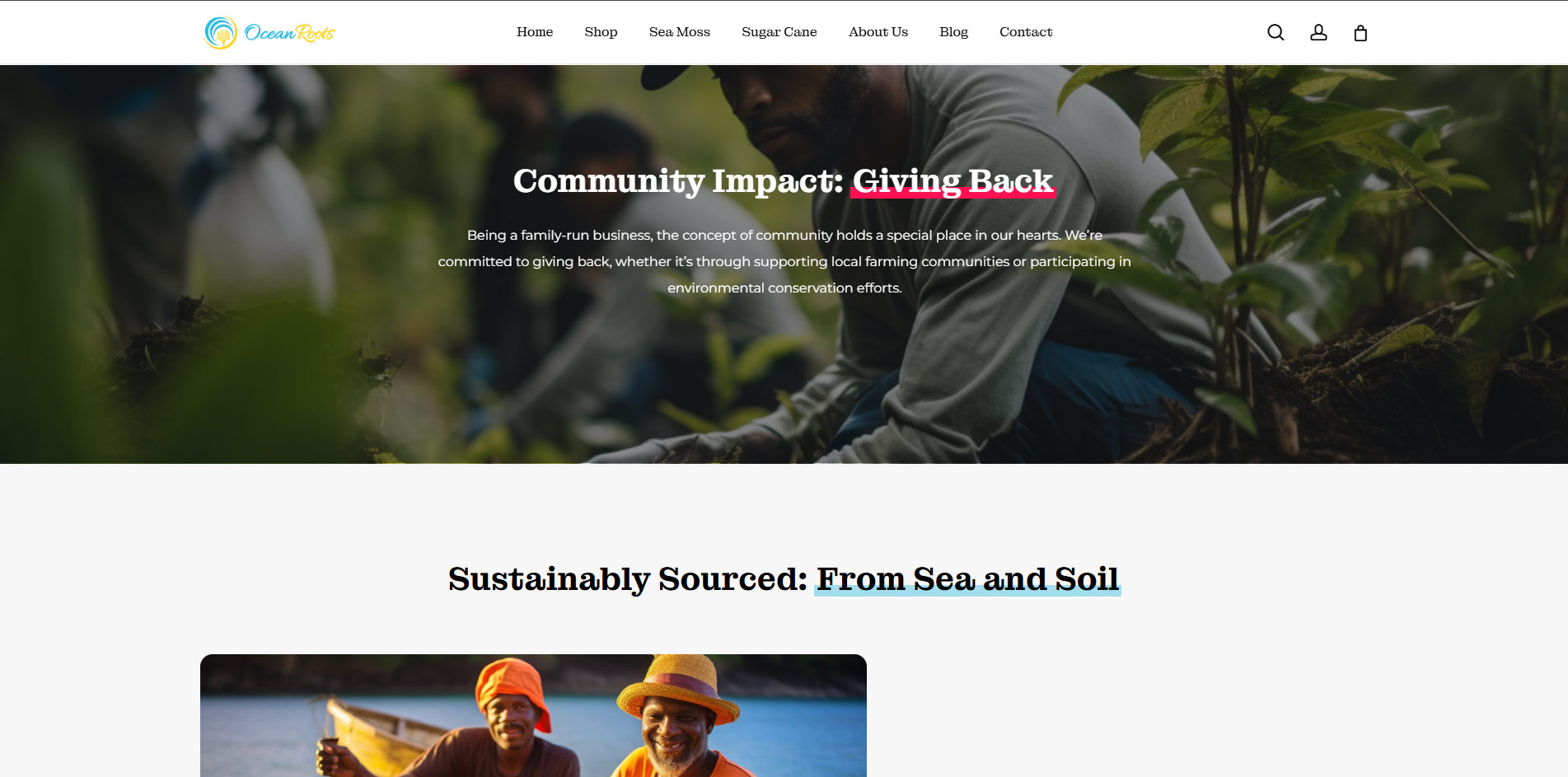Open the Contact page link
The image size is (1568, 777).
pyautogui.click(x=1026, y=32)
